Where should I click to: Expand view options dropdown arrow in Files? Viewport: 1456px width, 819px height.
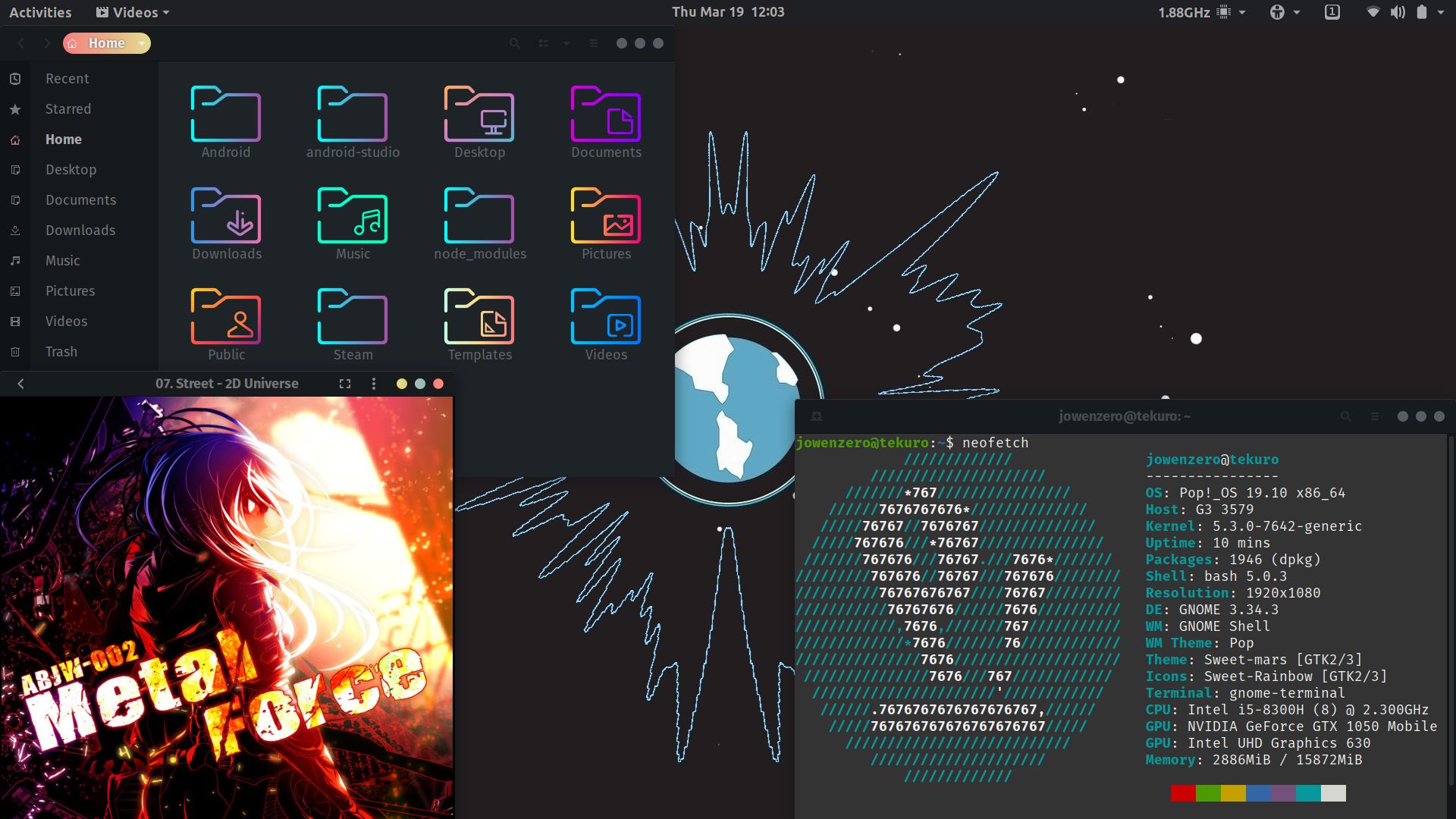click(x=566, y=43)
